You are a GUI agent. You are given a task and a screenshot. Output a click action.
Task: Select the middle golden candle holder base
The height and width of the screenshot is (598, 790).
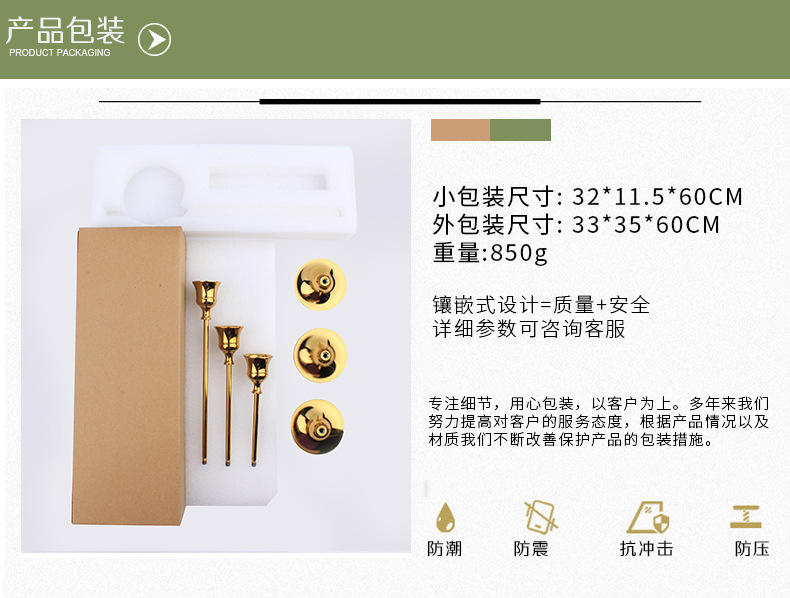pos(320,356)
